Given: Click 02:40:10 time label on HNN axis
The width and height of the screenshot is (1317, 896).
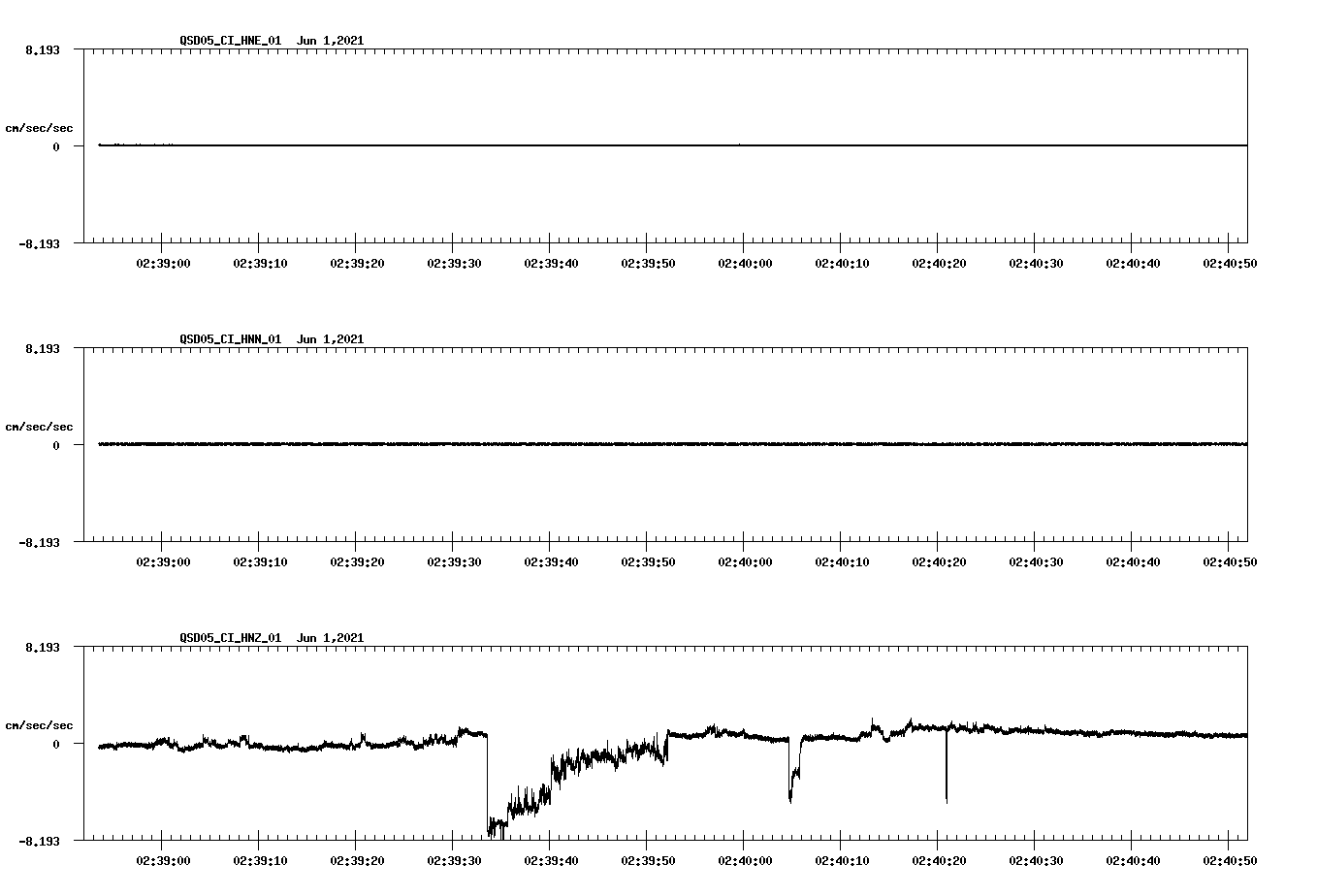Looking at the screenshot, I should point(842,561).
